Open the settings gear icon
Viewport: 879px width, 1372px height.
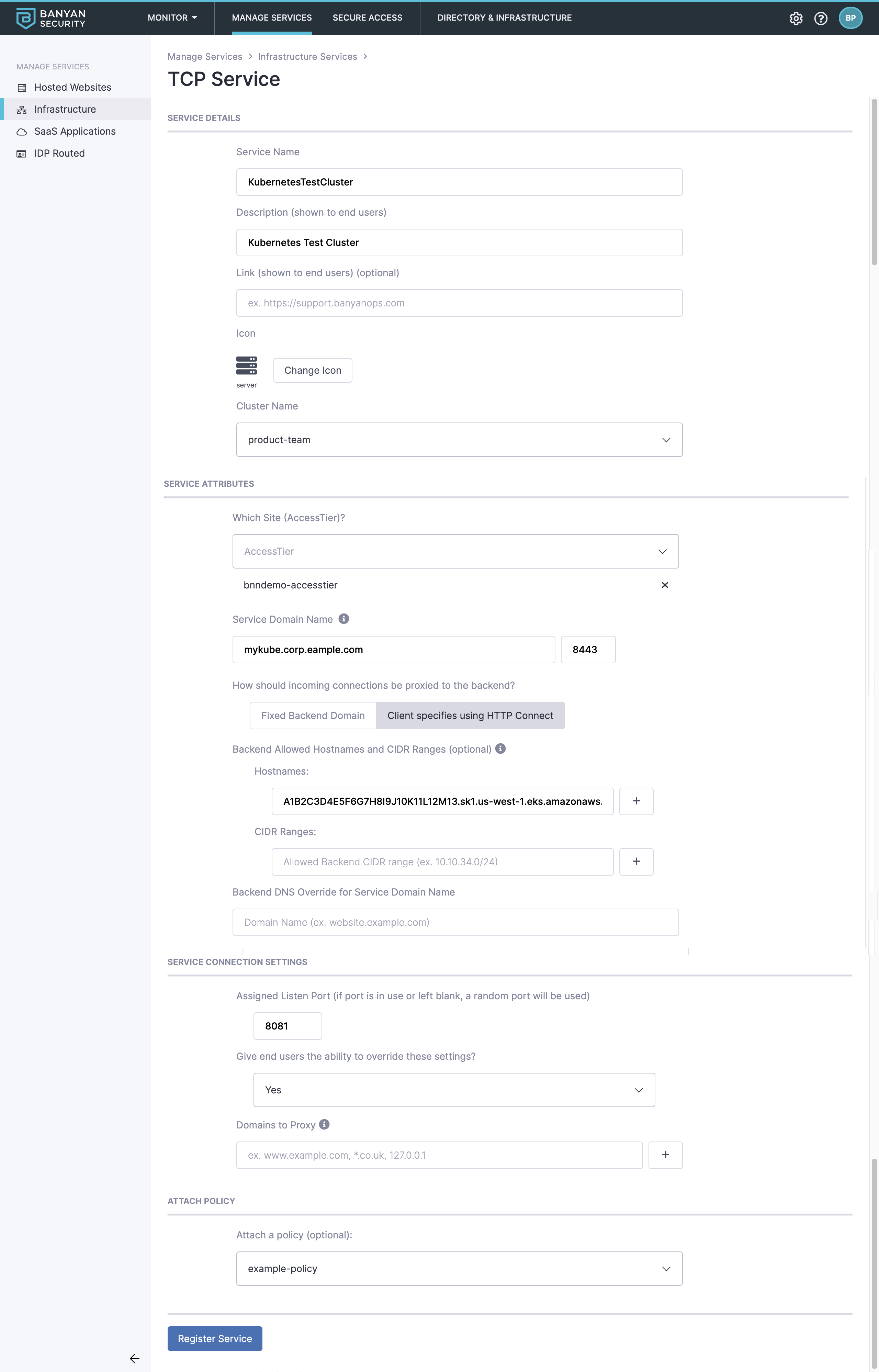(x=796, y=18)
